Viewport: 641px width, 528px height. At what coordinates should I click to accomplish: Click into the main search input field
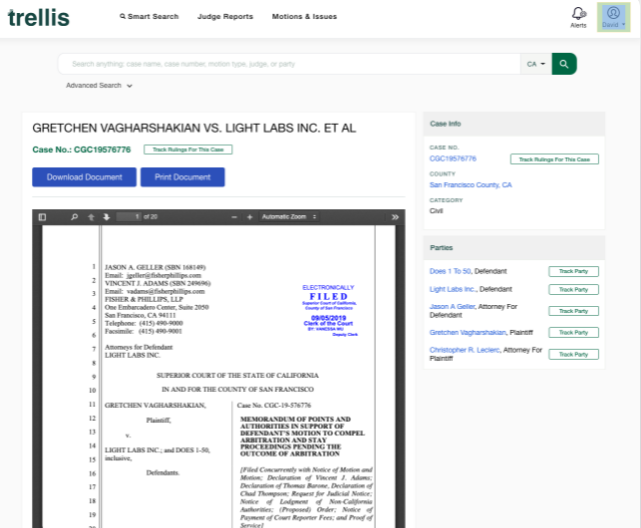pyautogui.click(x=289, y=64)
